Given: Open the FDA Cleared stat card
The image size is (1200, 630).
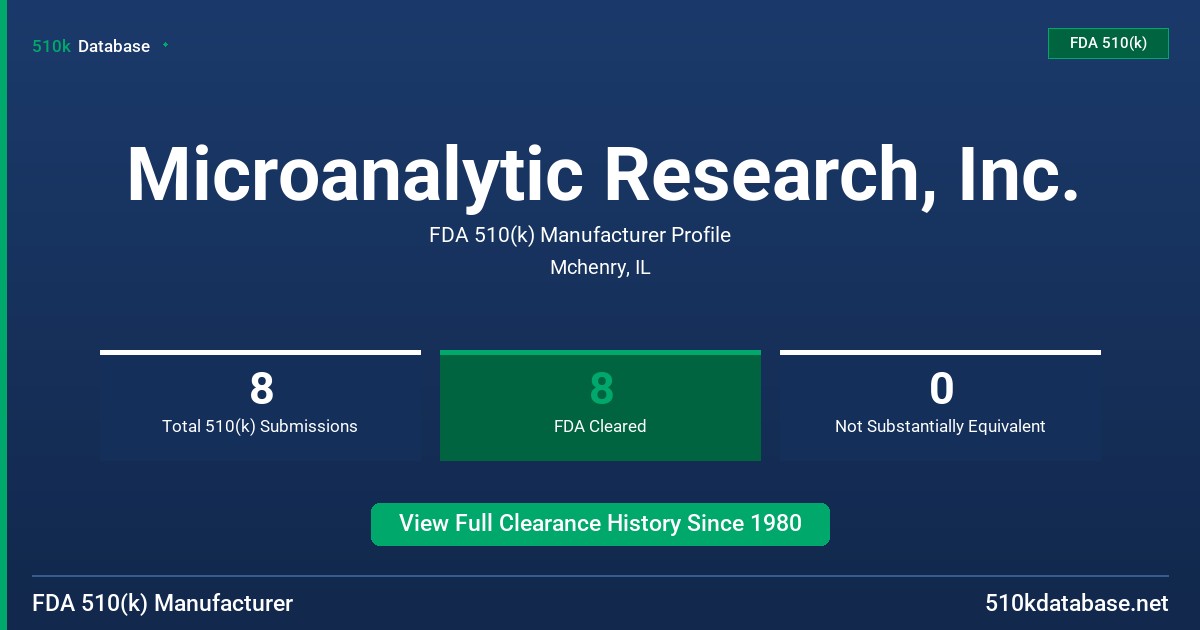Looking at the screenshot, I should click(x=600, y=405).
